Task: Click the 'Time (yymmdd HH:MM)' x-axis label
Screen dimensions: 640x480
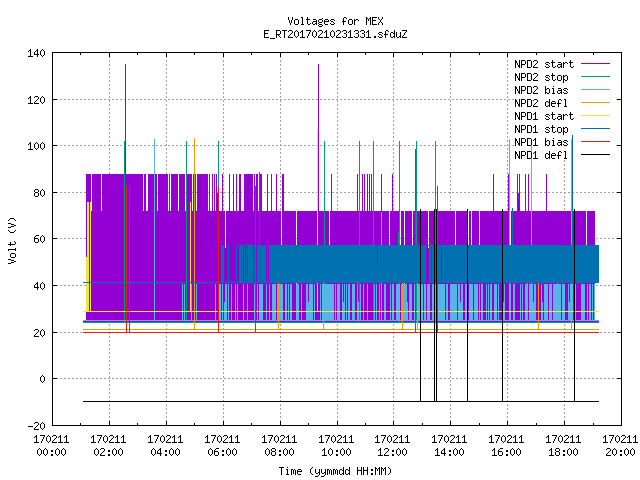Action: click(335, 471)
